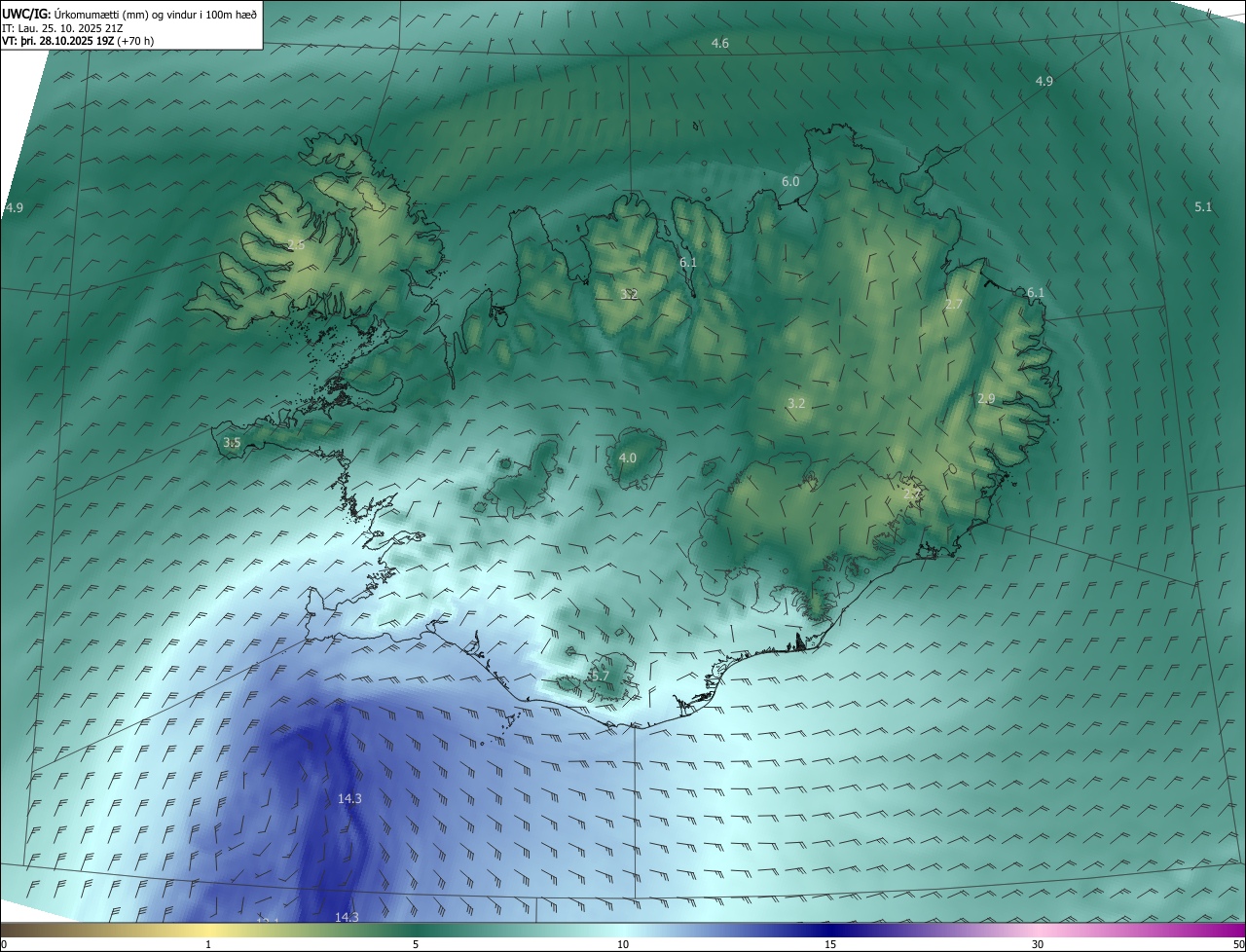1246x952 pixels.
Task: Select the 'IT: Lau. 25. 10. 2025 21Z' line
Action: (63, 28)
